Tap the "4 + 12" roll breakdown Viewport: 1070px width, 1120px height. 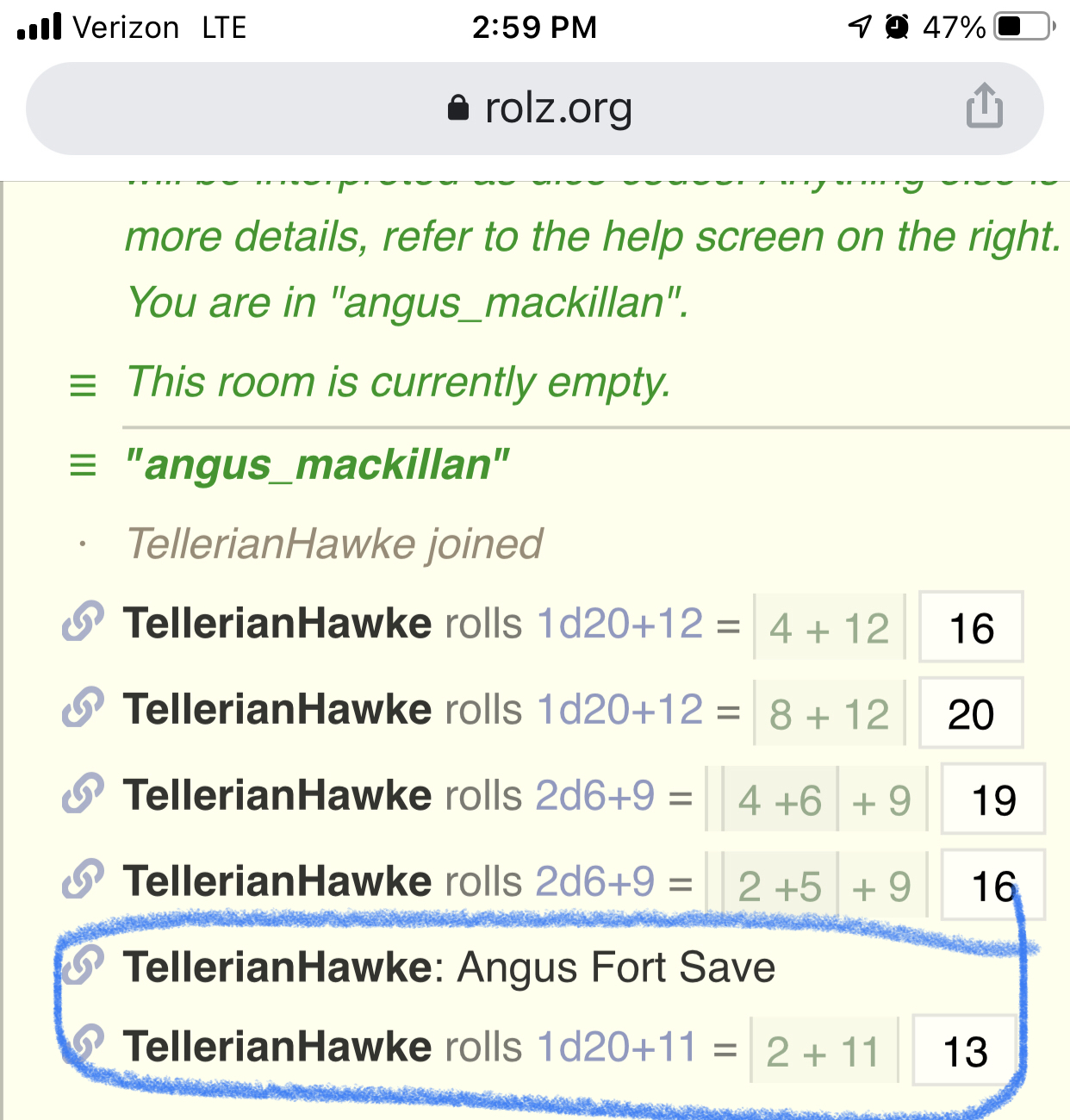pos(830,628)
